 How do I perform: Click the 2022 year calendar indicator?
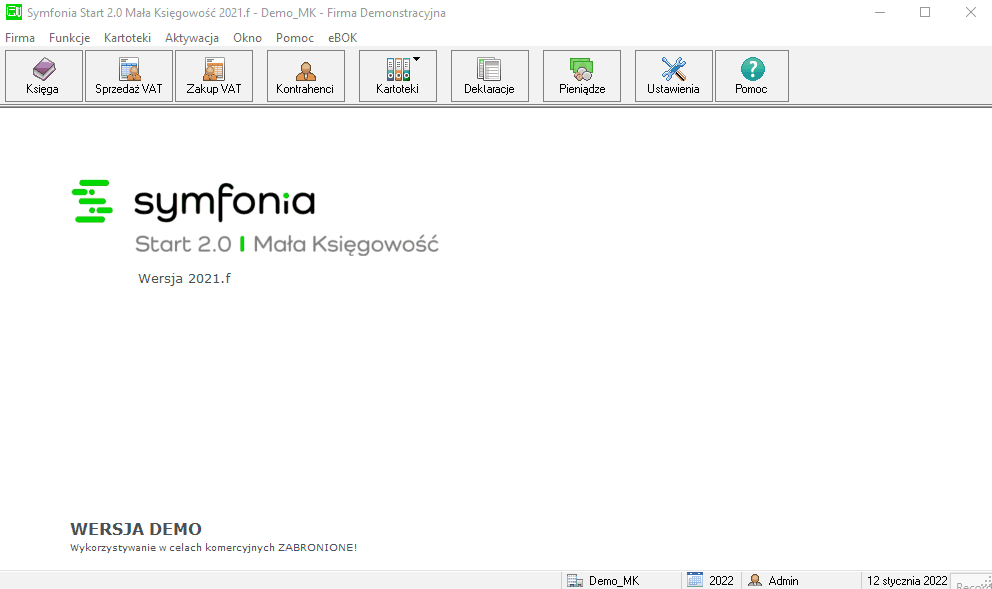pyautogui.click(x=710, y=580)
